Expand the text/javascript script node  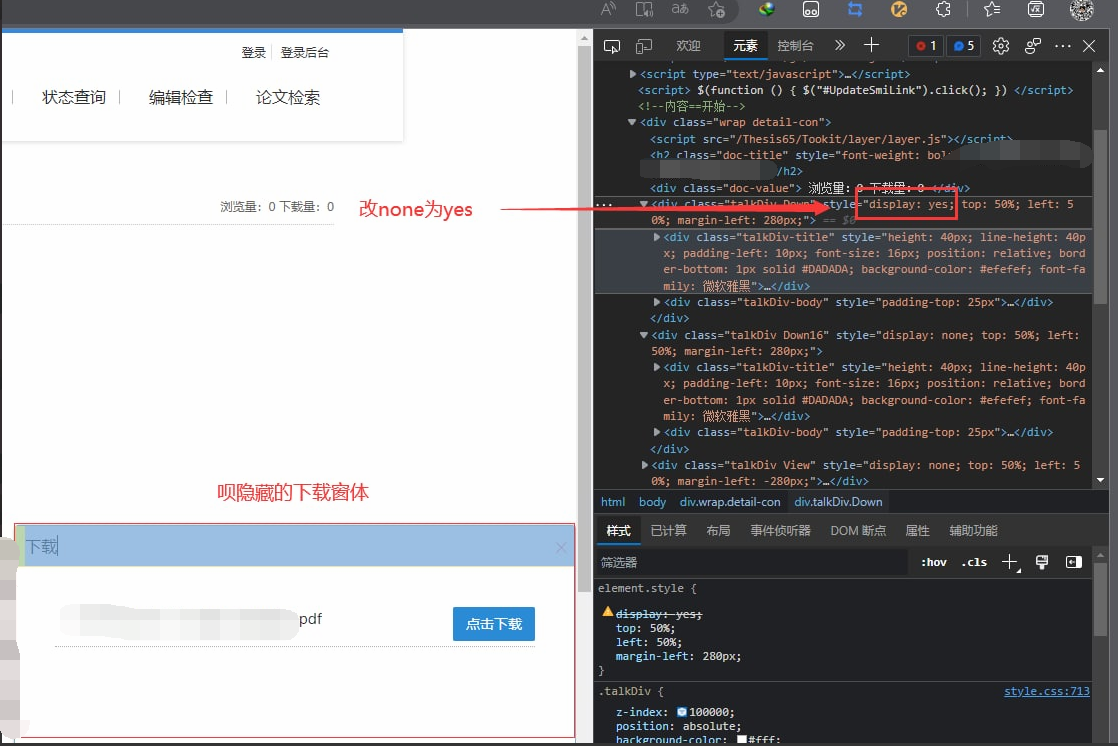pos(632,73)
